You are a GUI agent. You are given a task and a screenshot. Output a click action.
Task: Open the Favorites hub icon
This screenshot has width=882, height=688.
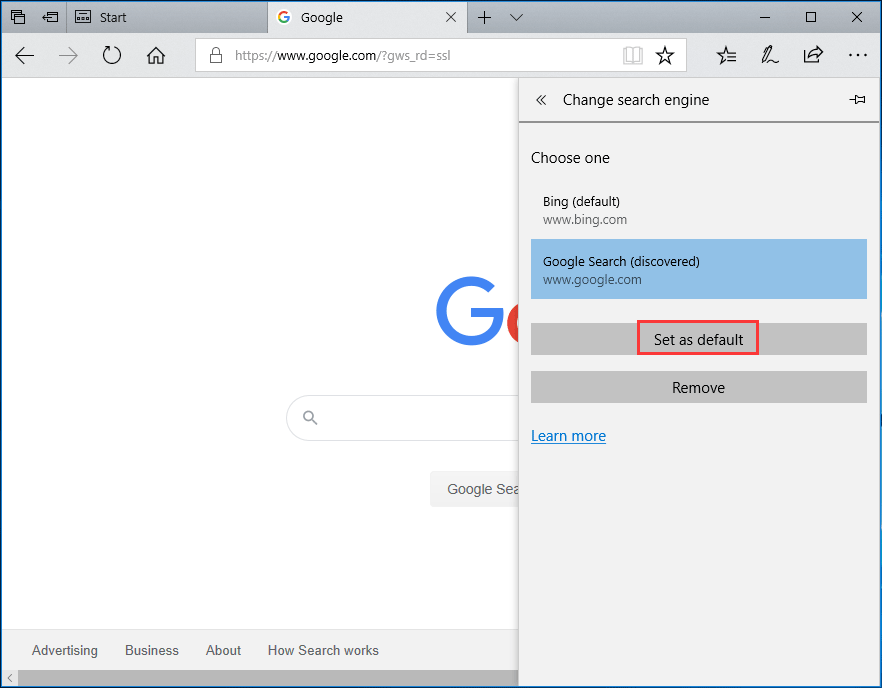pyautogui.click(x=727, y=56)
